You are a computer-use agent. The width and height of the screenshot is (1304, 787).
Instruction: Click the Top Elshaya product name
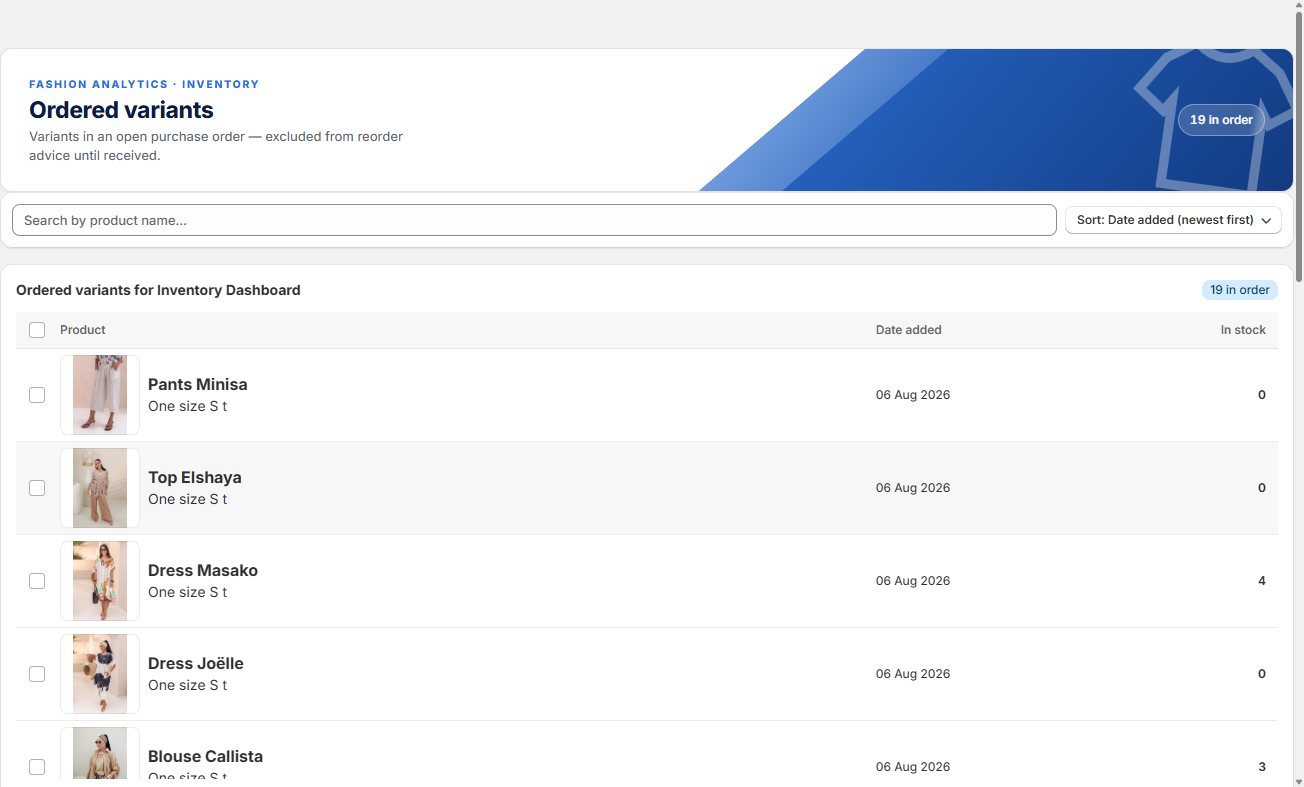[x=195, y=477]
